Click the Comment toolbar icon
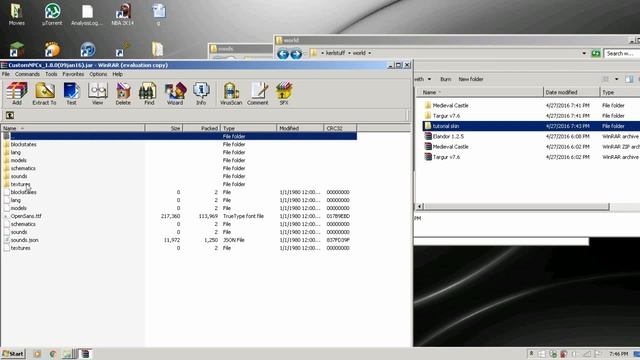Screen dimensions: 640x360 [x=258, y=93]
